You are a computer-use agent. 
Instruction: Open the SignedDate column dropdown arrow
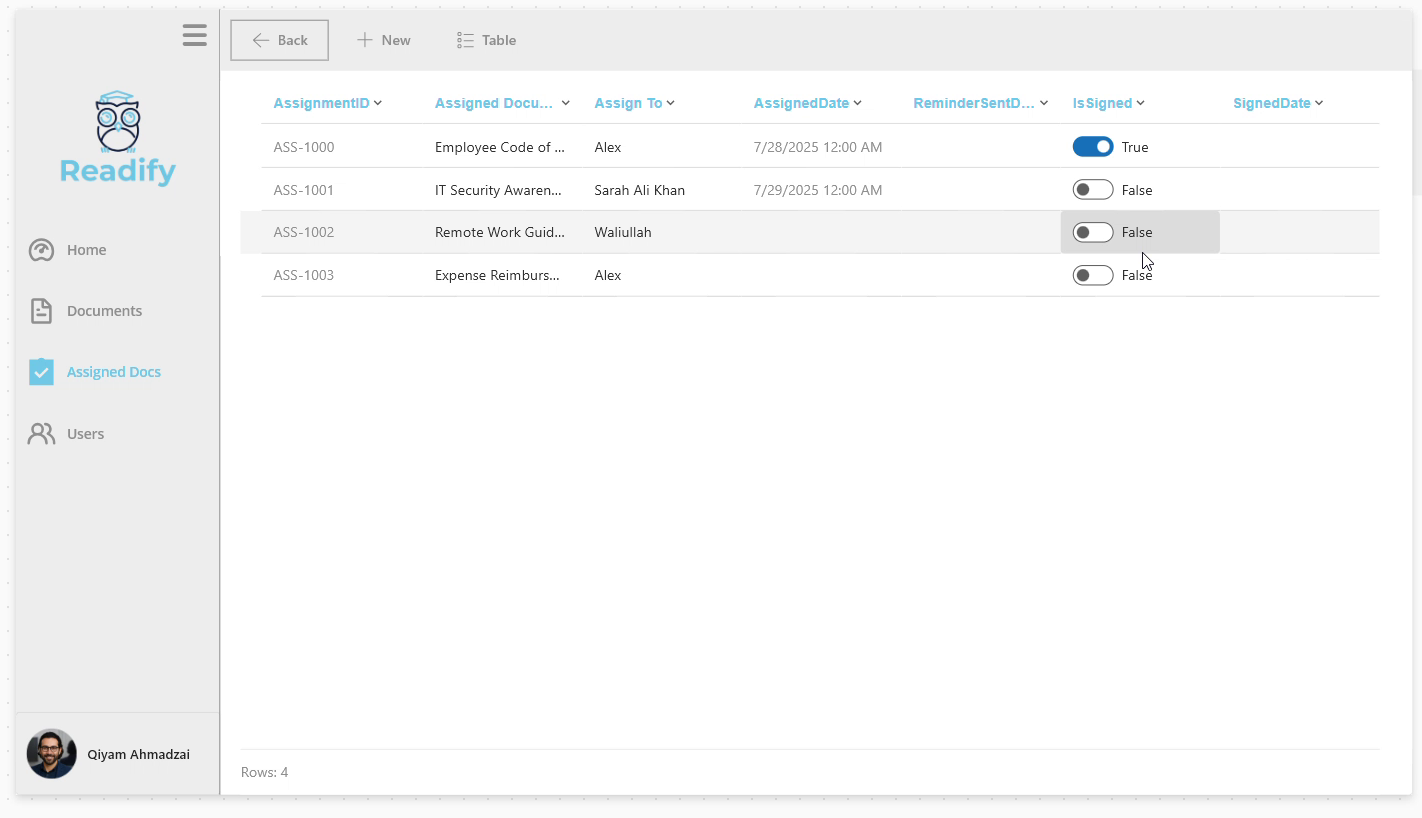point(1319,103)
